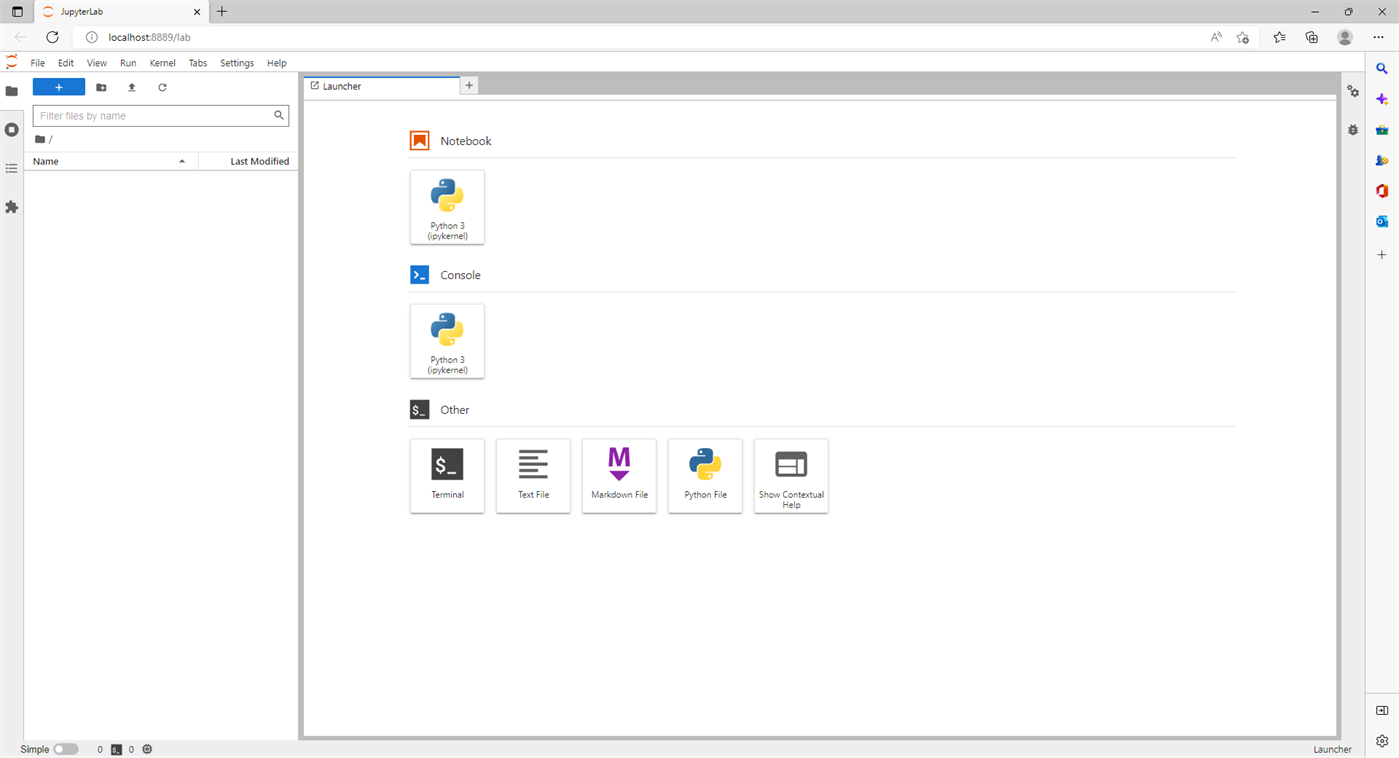1399x758 pixels.
Task: Open the Edit menu
Action: click(66, 63)
